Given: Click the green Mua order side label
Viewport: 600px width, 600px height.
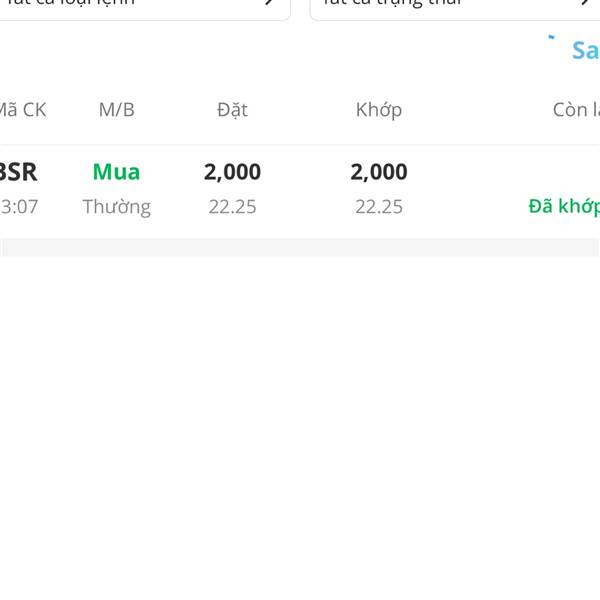Looking at the screenshot, I should 116,172.
